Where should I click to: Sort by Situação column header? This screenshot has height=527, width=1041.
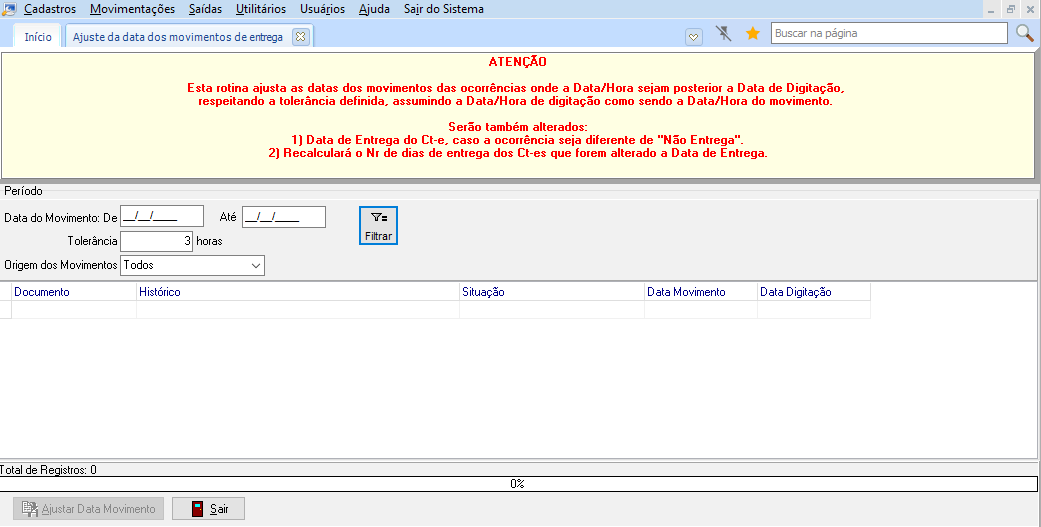pyautogui.click(x=552, y=292)
